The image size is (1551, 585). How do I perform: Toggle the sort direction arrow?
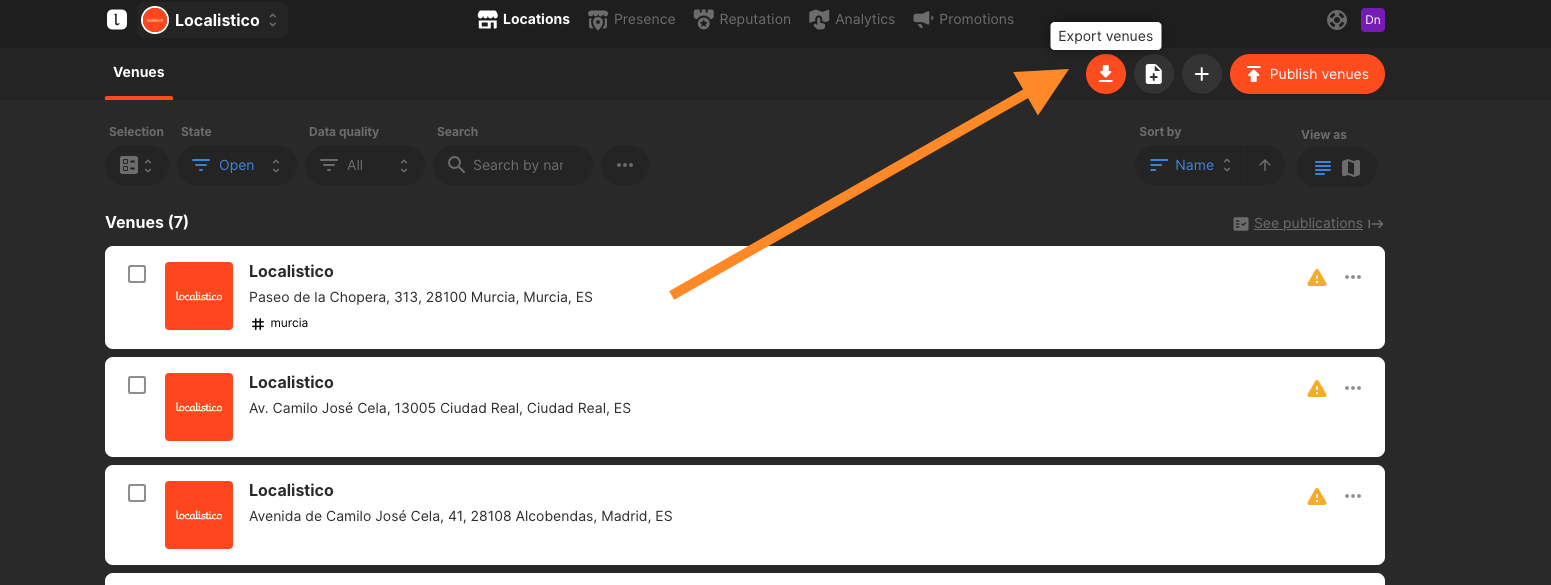coord(1265,165)
